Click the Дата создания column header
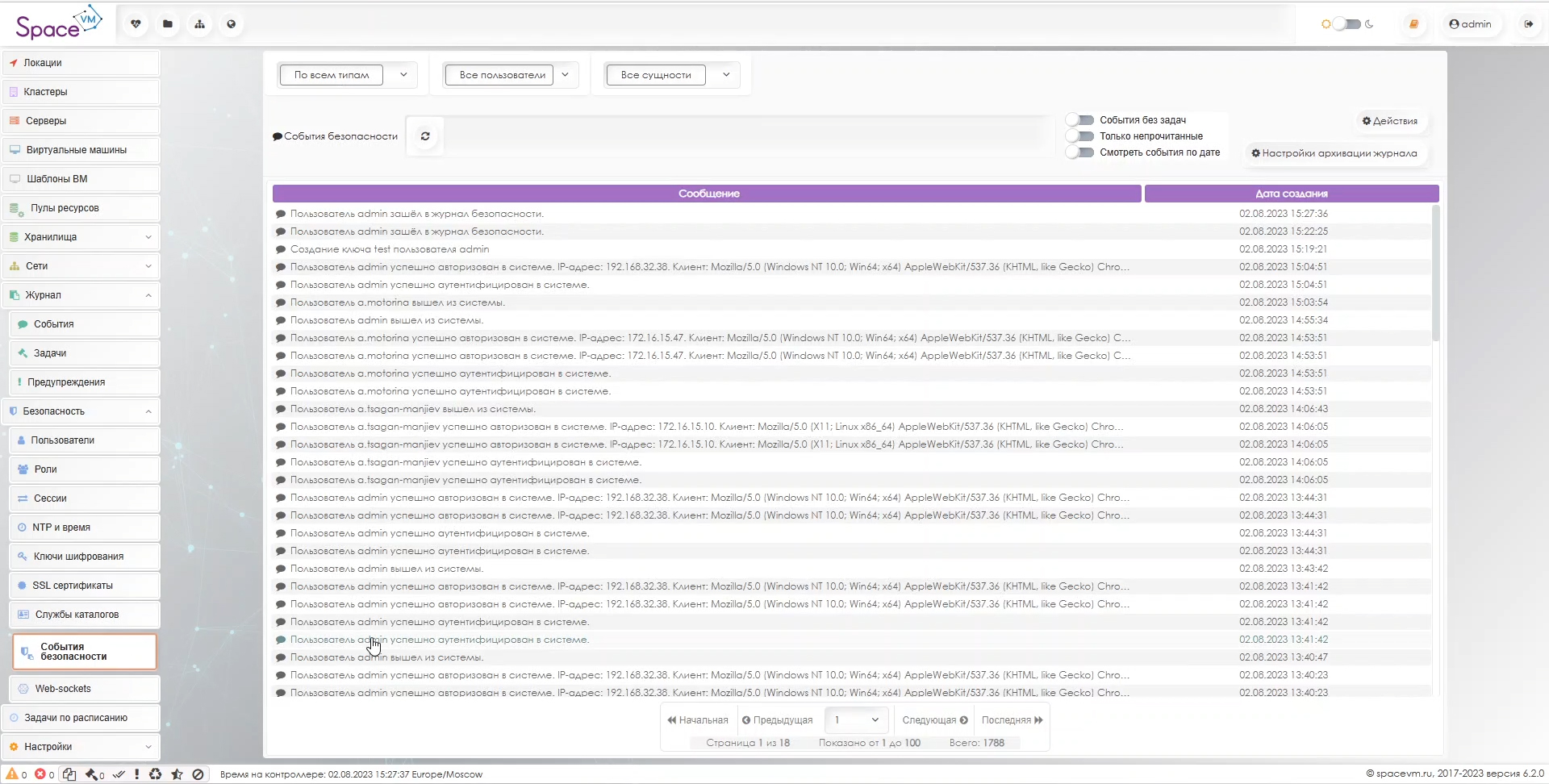This screenshot has height=784, width=1549. tap(1292, 194)
